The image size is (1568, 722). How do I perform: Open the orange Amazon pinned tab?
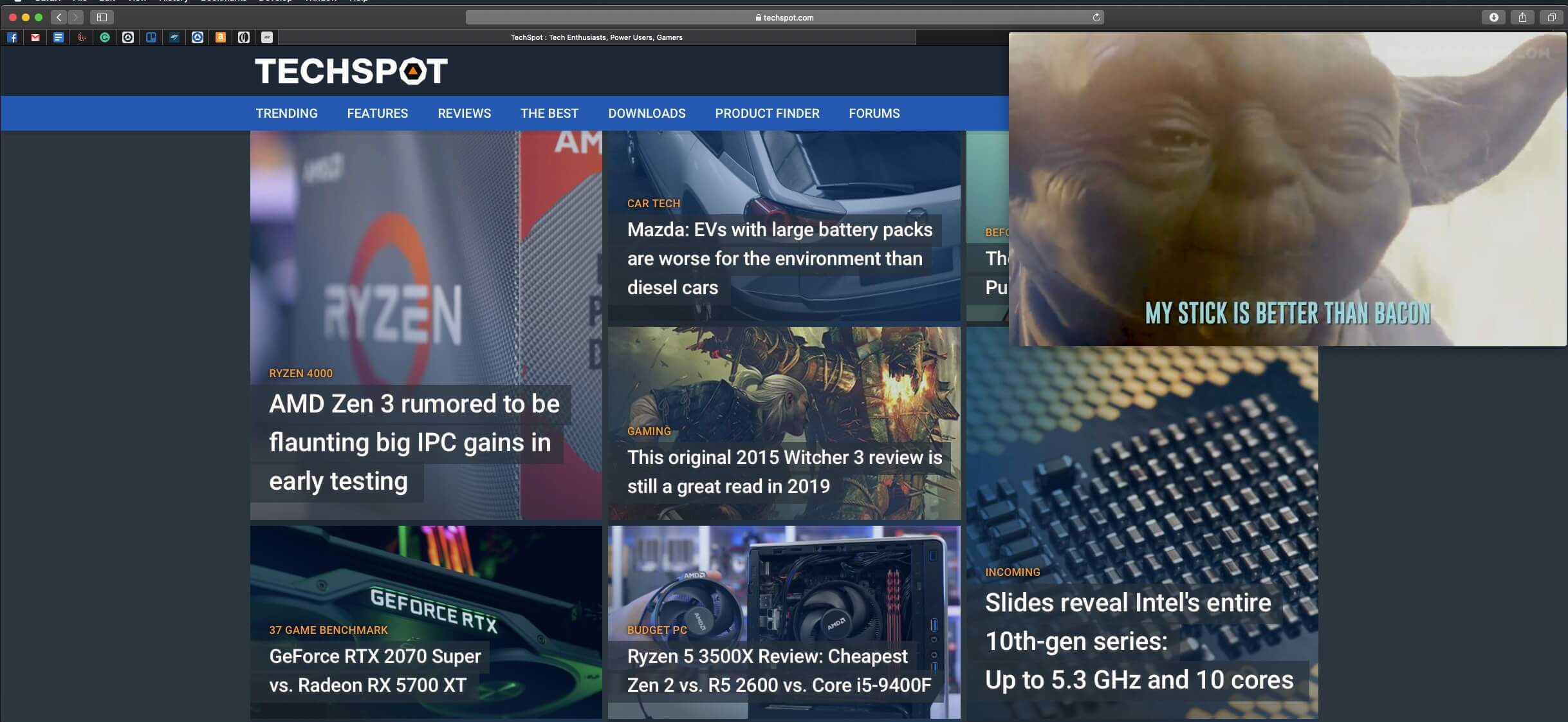coord(221,37)
